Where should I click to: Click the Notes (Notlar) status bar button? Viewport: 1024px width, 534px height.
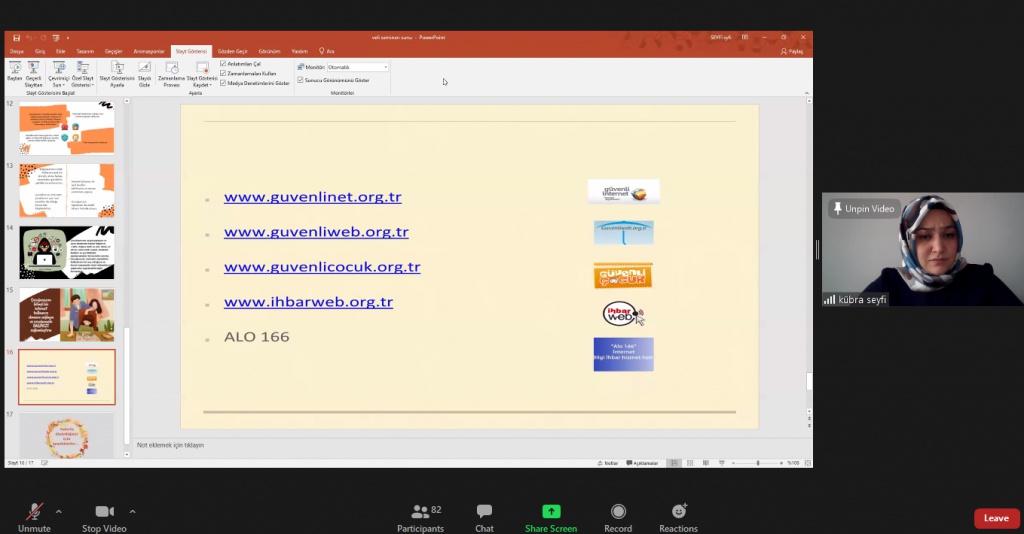[607, 463]
